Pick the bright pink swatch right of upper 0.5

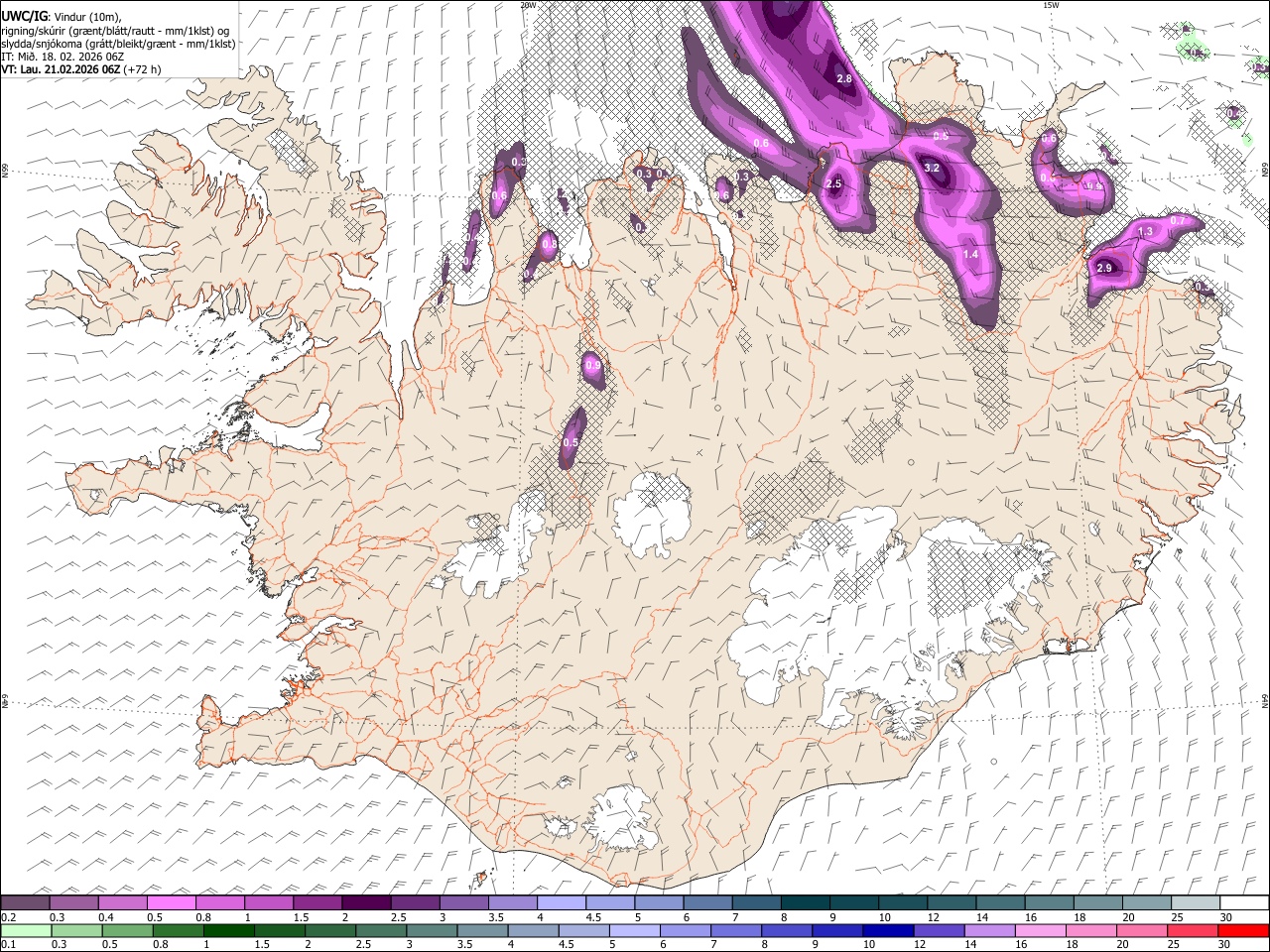[x=172, y=902]
